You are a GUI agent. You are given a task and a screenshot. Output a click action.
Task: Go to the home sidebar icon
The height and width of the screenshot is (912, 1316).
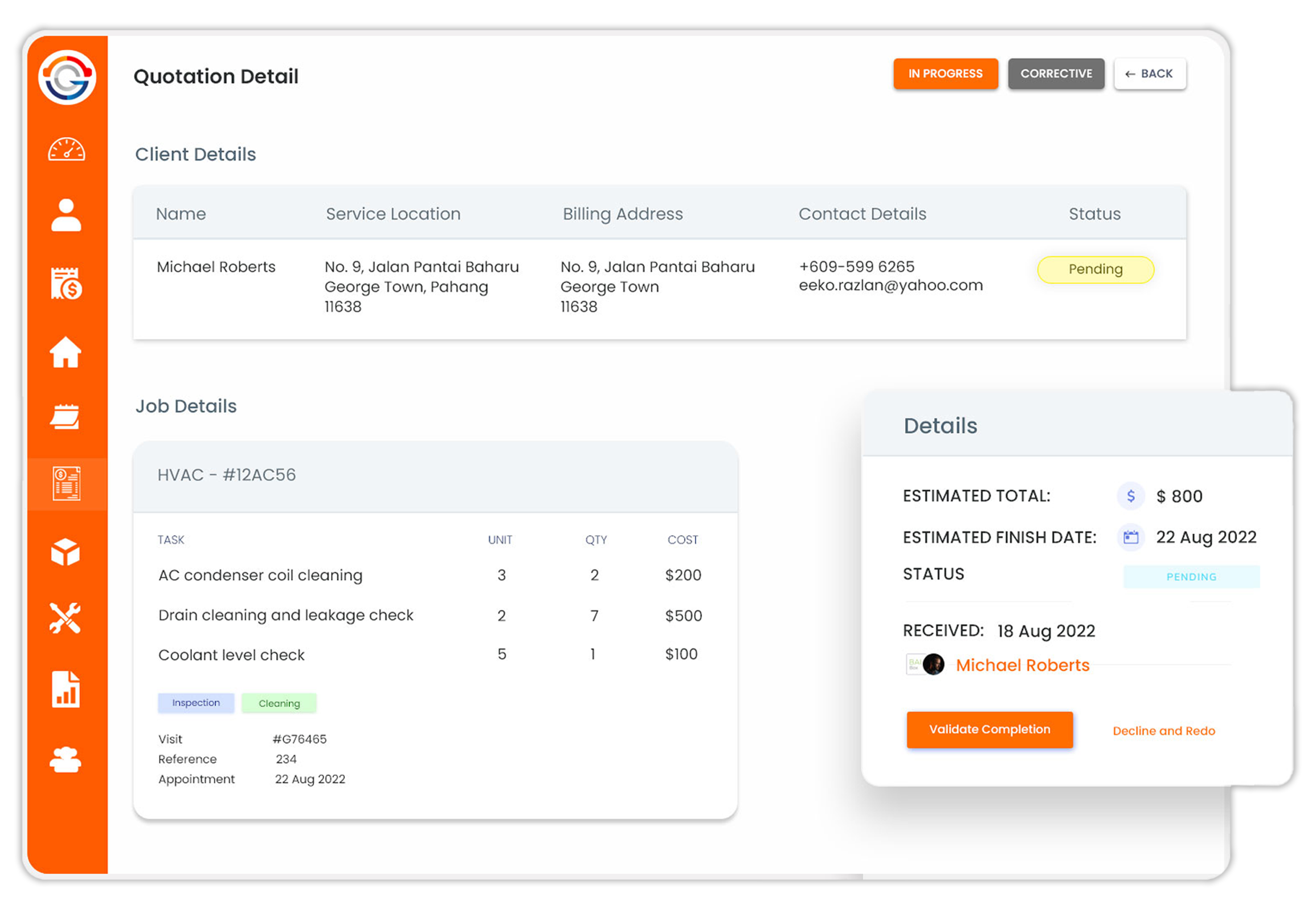coord(66,352)
